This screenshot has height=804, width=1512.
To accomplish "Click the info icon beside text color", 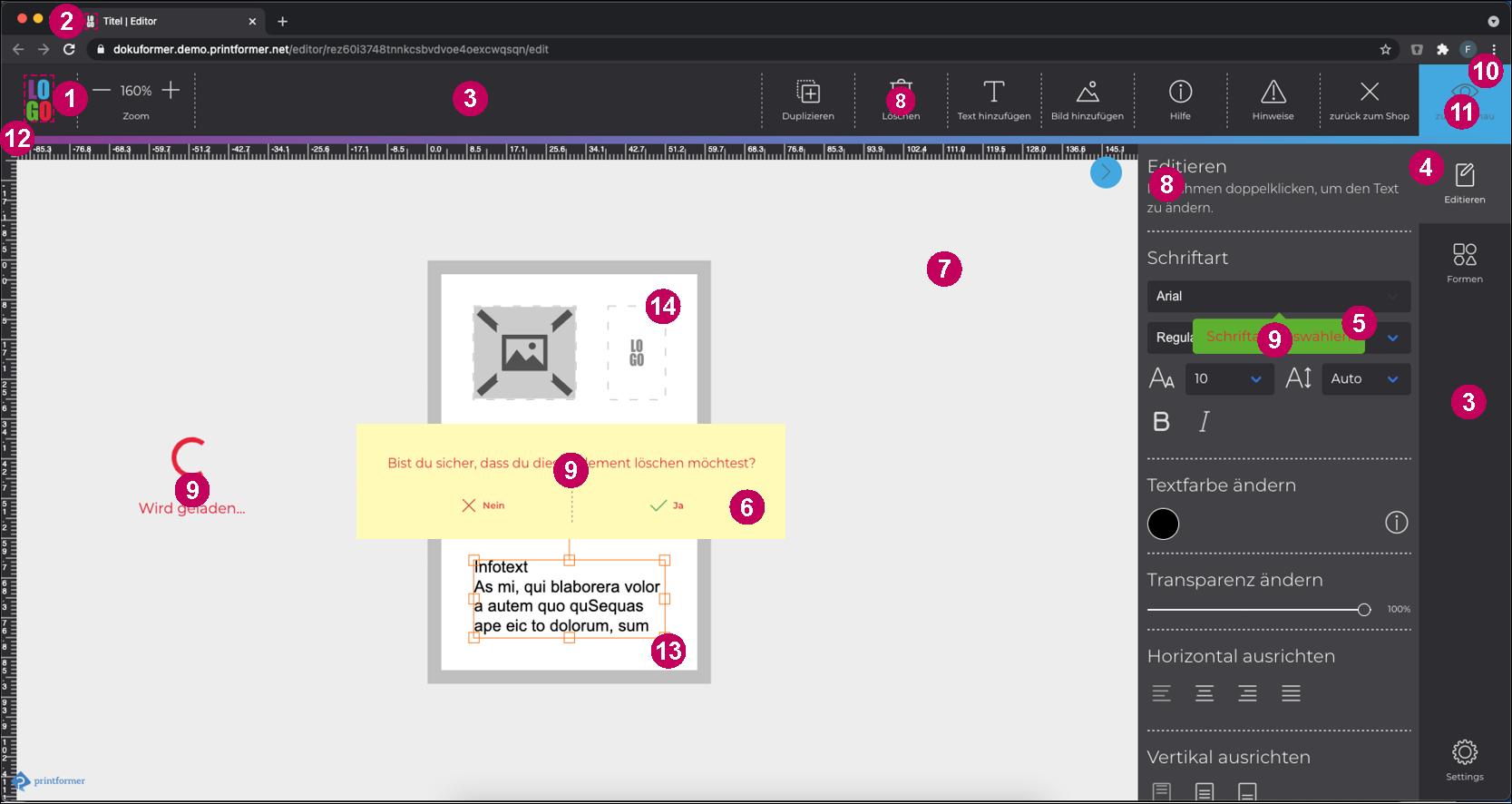I will 1396,523.
